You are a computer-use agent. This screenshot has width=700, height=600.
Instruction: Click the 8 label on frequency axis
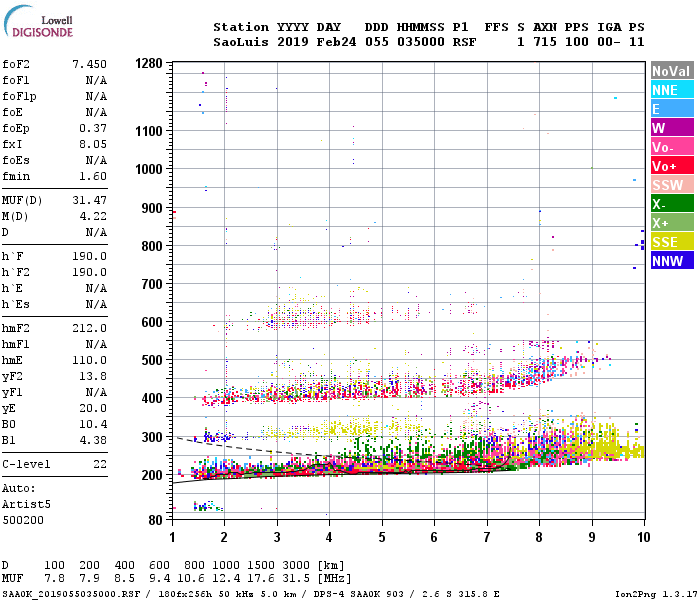pos(539,537)
